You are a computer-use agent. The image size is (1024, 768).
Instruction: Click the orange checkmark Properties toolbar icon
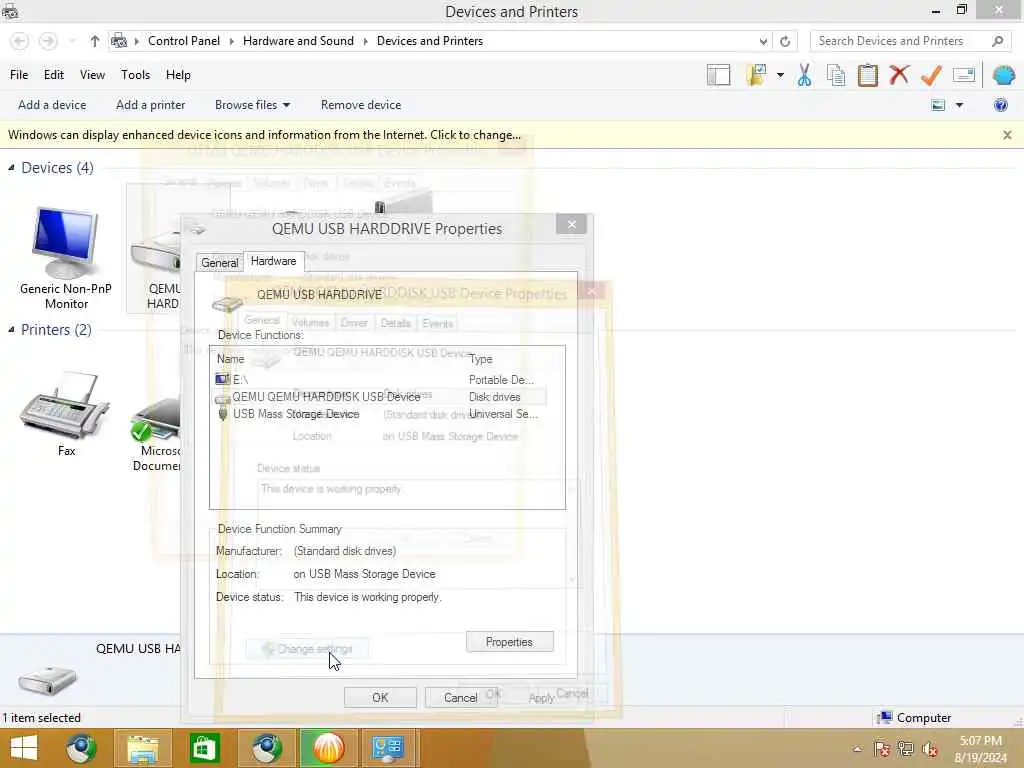931,75
